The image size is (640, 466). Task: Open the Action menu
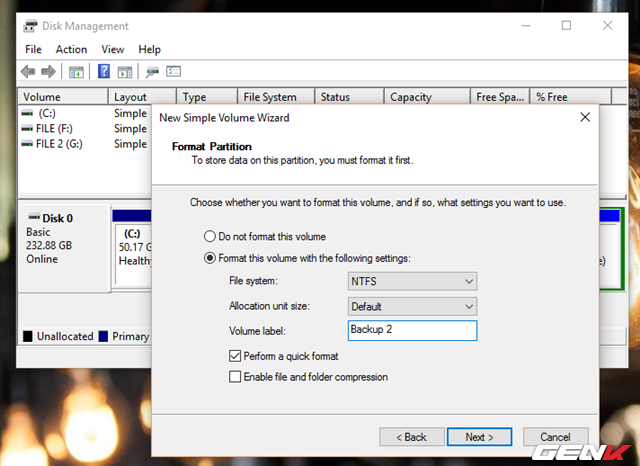tap(71, 49)
